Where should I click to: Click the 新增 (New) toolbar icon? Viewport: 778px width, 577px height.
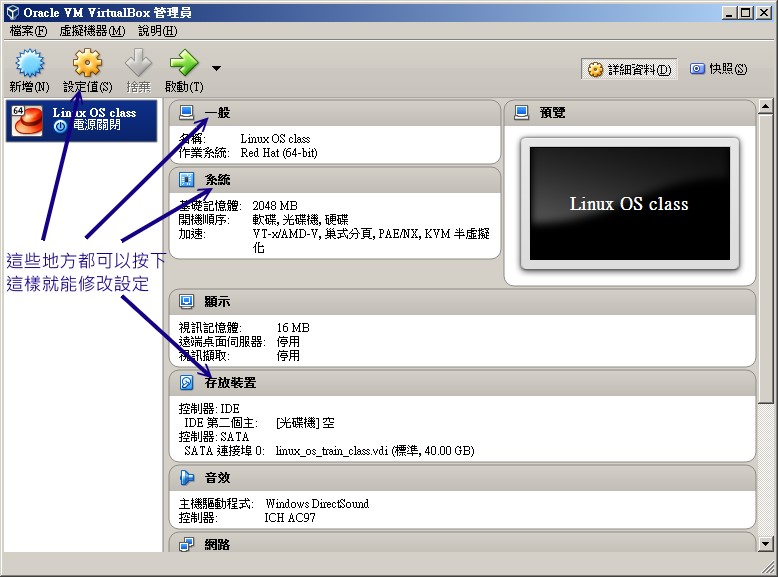tap(29, 64)
